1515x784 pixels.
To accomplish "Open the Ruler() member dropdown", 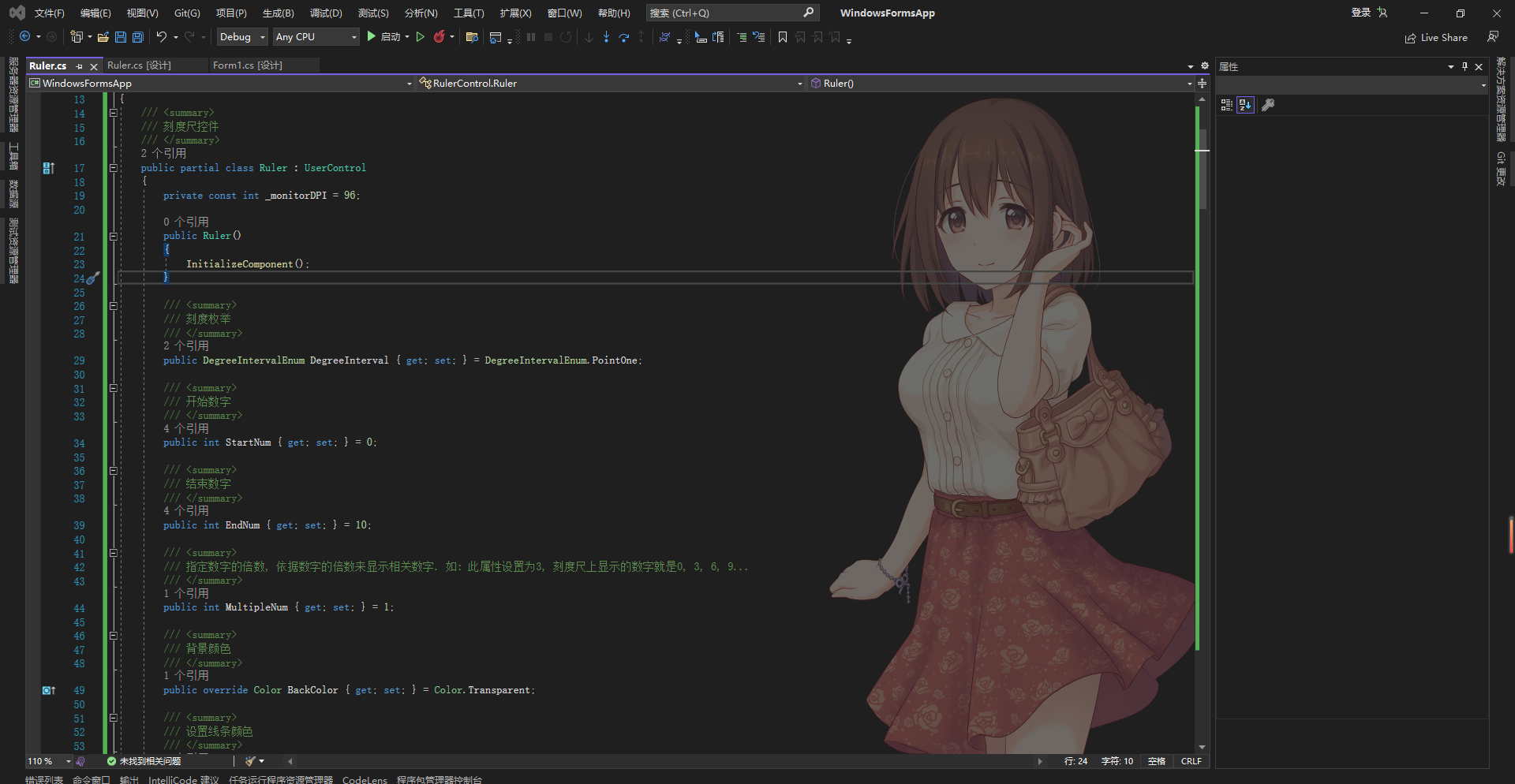I will pos(1001,83).
